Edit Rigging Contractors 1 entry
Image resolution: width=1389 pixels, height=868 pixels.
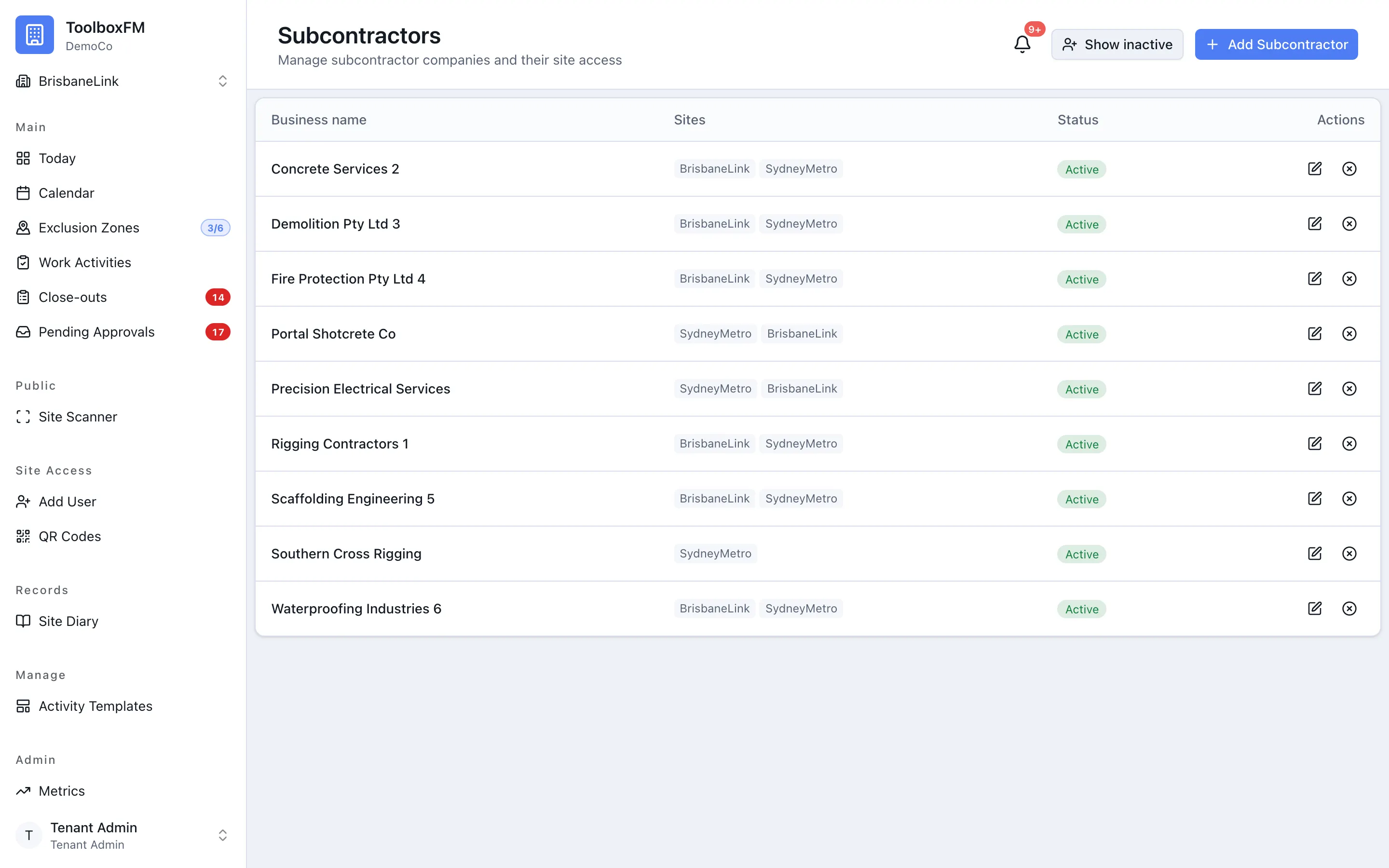tap(1314, 444)
